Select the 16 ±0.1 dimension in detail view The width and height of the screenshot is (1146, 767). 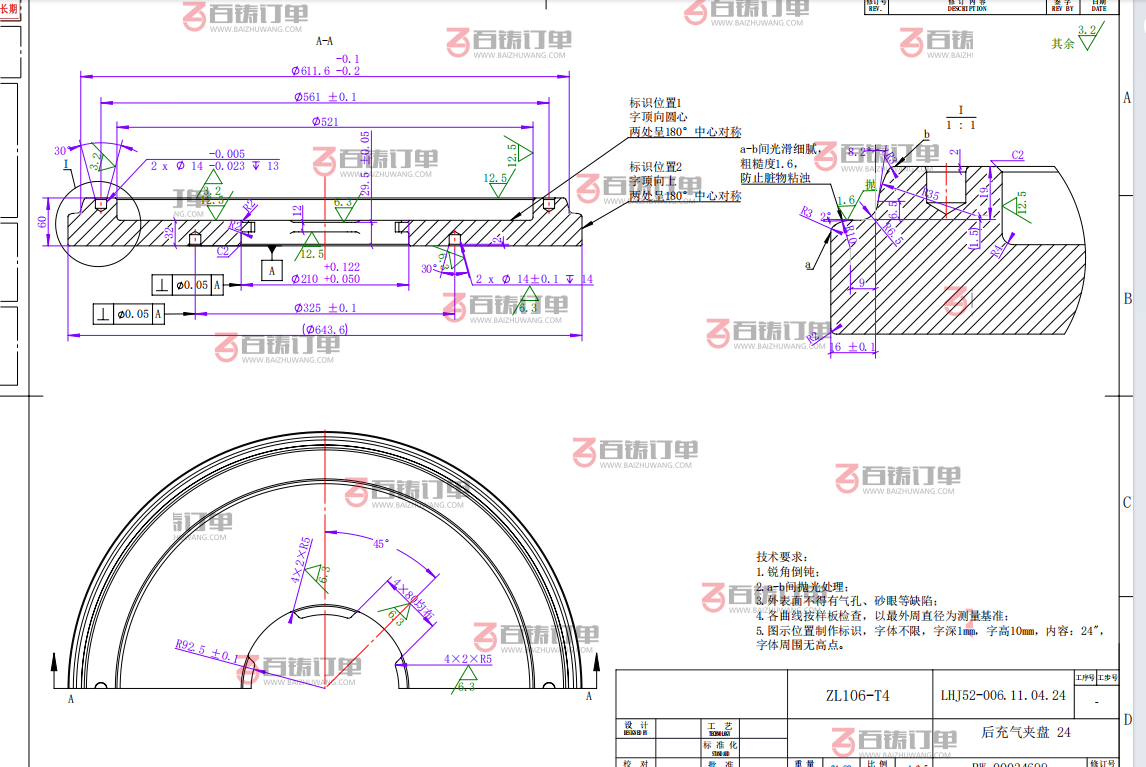pos(853,347)
